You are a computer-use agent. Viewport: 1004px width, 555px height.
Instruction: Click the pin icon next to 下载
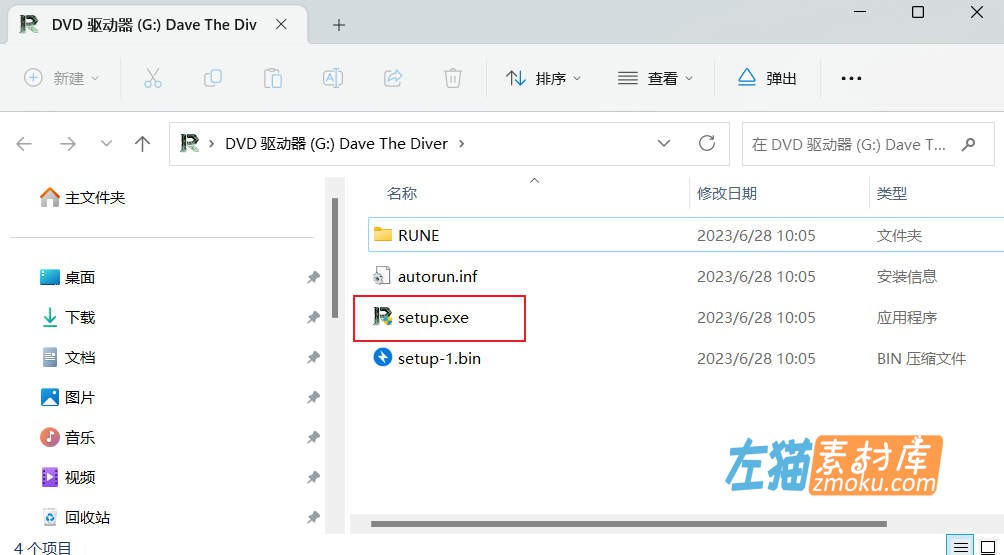313,318
